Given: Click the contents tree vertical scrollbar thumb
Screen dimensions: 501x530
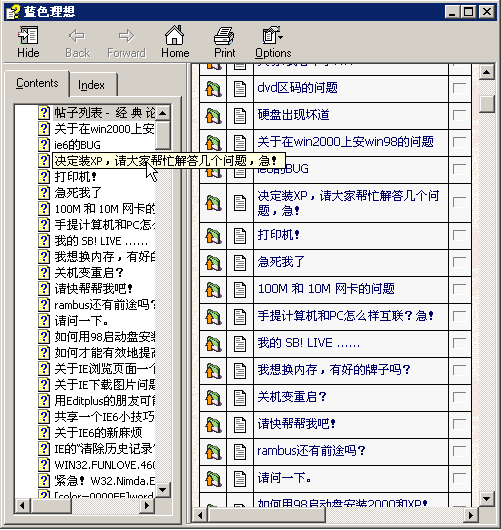Looking at the screenshot, I should (163, 135).
